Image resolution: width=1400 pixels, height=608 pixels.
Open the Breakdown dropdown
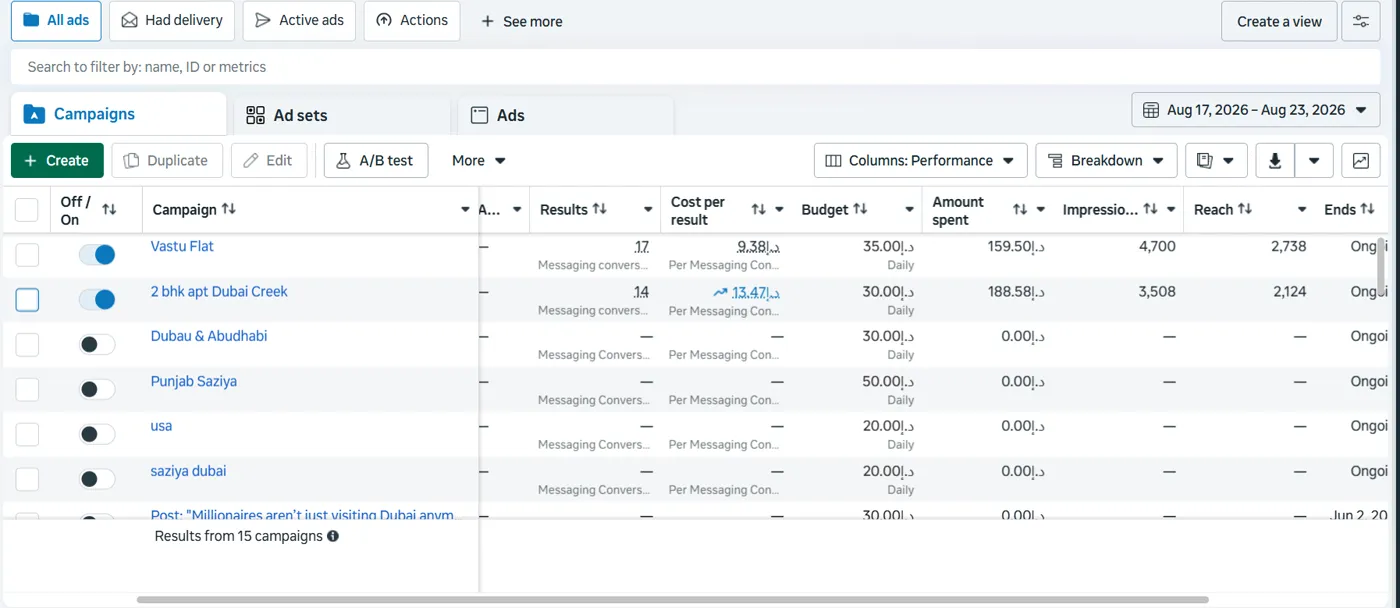click(1106, 160)
